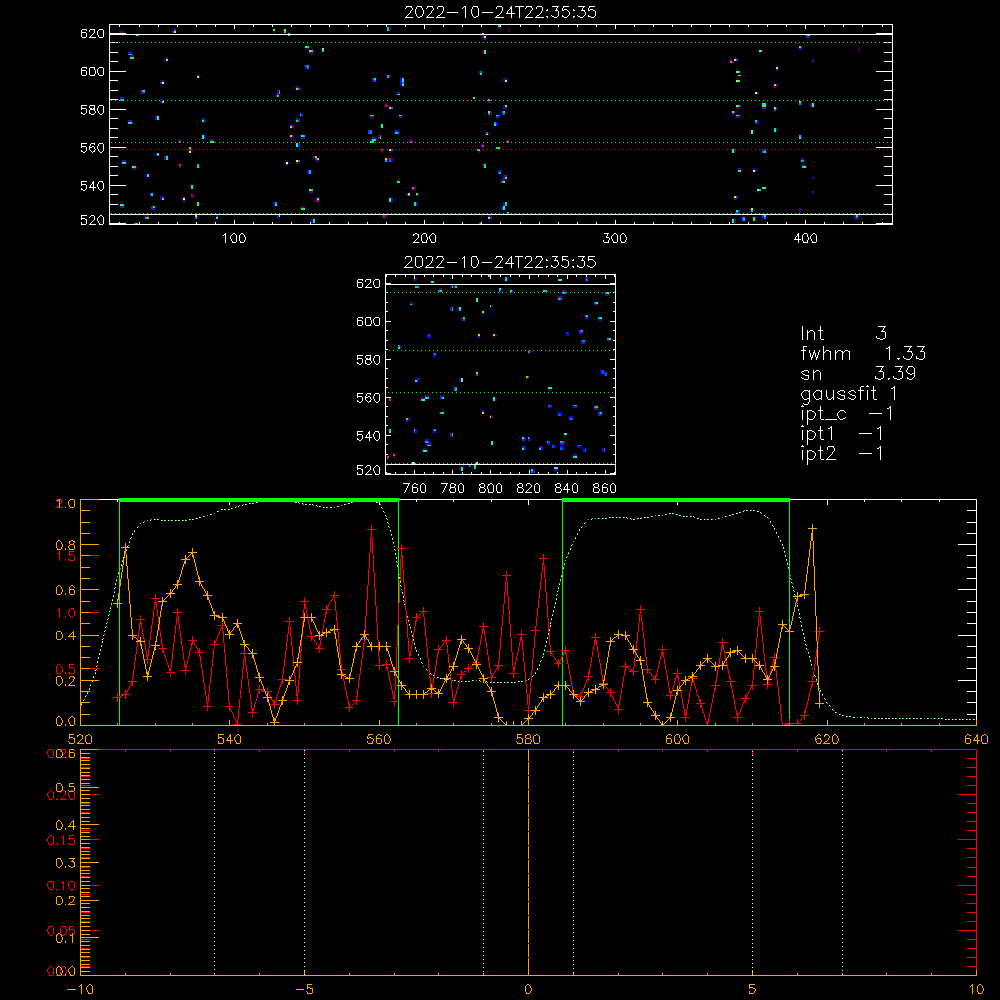Click the orange vertical line at 0 in bottom plot
This screenshot has width=1000, height=1000.
(528, 862)
